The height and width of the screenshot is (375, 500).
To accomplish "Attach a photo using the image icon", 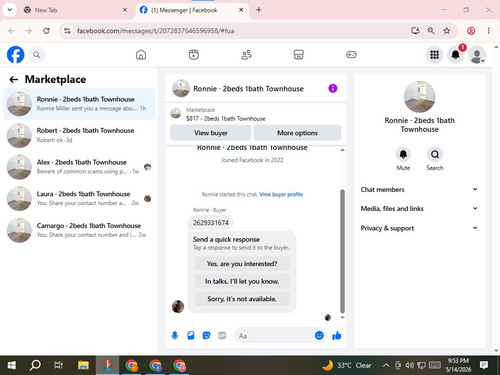I will [x=191, y=335].
